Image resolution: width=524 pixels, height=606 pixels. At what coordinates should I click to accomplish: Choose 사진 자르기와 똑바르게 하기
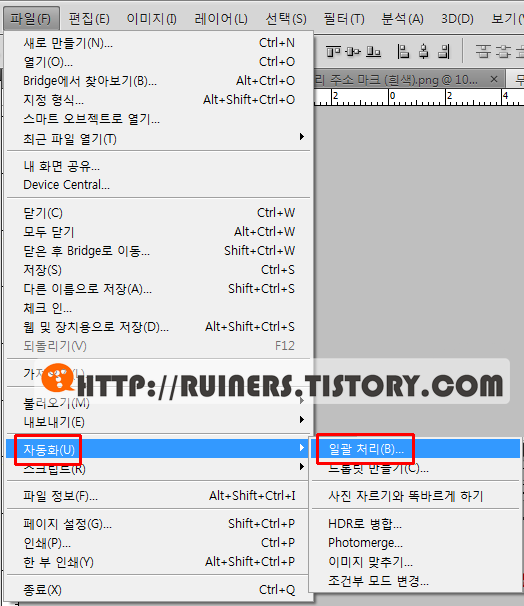[416, 495]
